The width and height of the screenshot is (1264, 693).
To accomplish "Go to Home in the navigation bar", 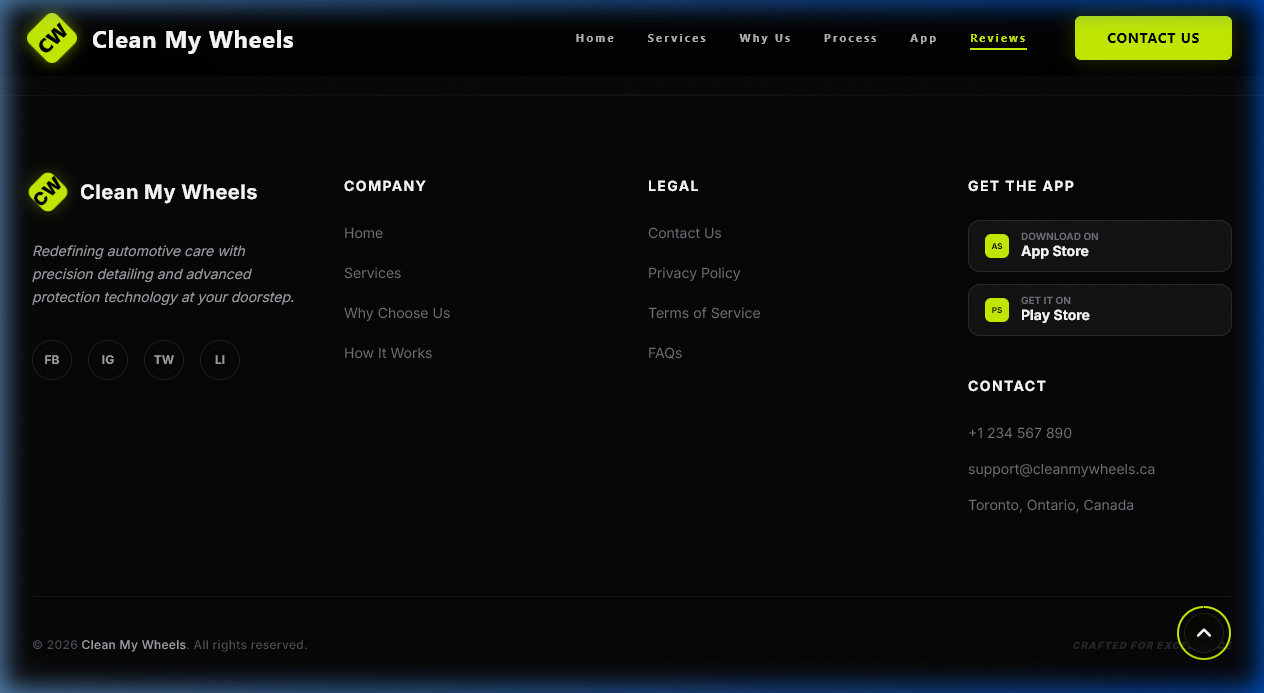I will point(595,38).
